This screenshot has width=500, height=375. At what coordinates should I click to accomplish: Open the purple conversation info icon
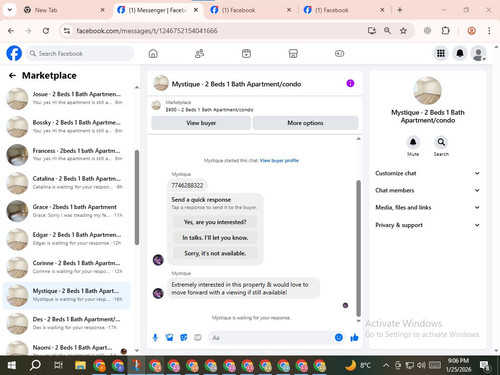tap(350, 83)
